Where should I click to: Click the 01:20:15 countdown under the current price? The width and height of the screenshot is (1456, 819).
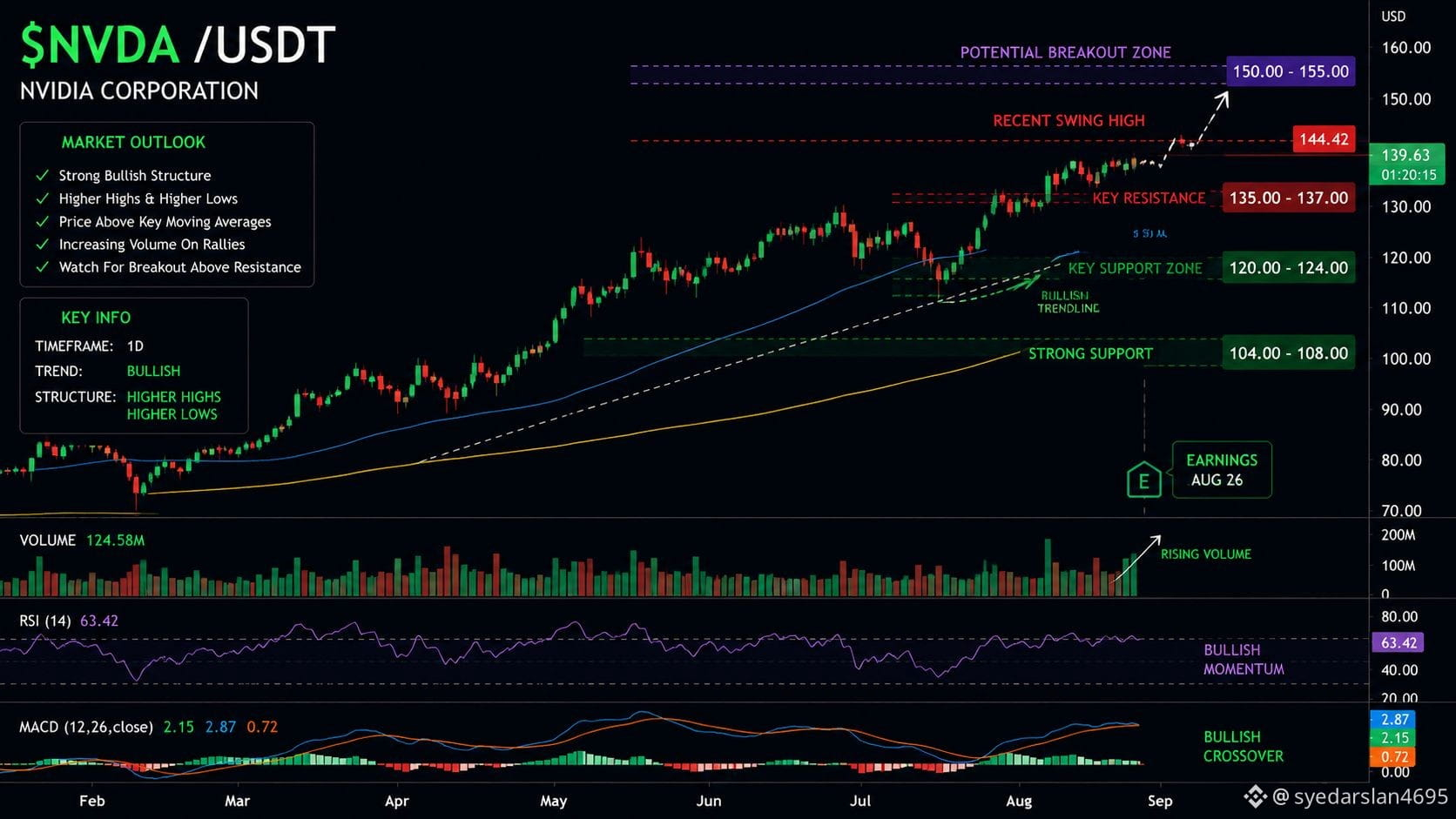click(x=1408, y=175)
